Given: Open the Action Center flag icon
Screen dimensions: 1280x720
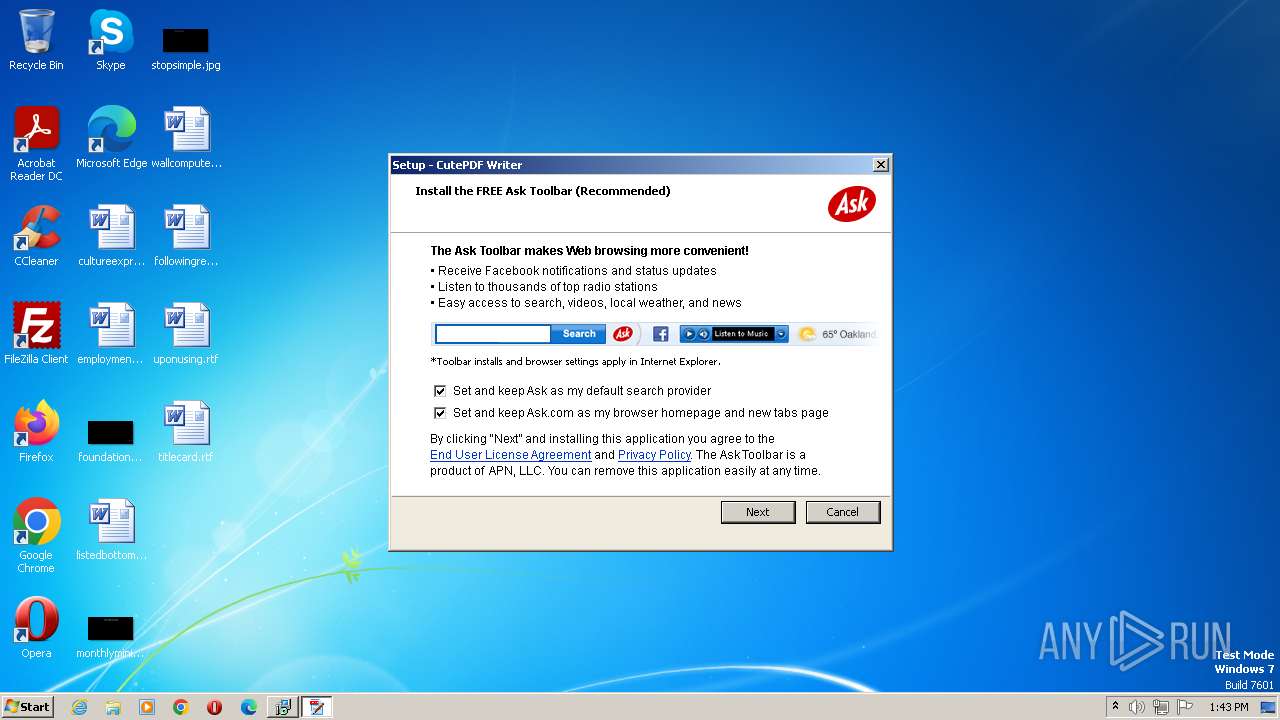Looking at the screenshot, I should pyautogui.click(x=1185, y=707).
